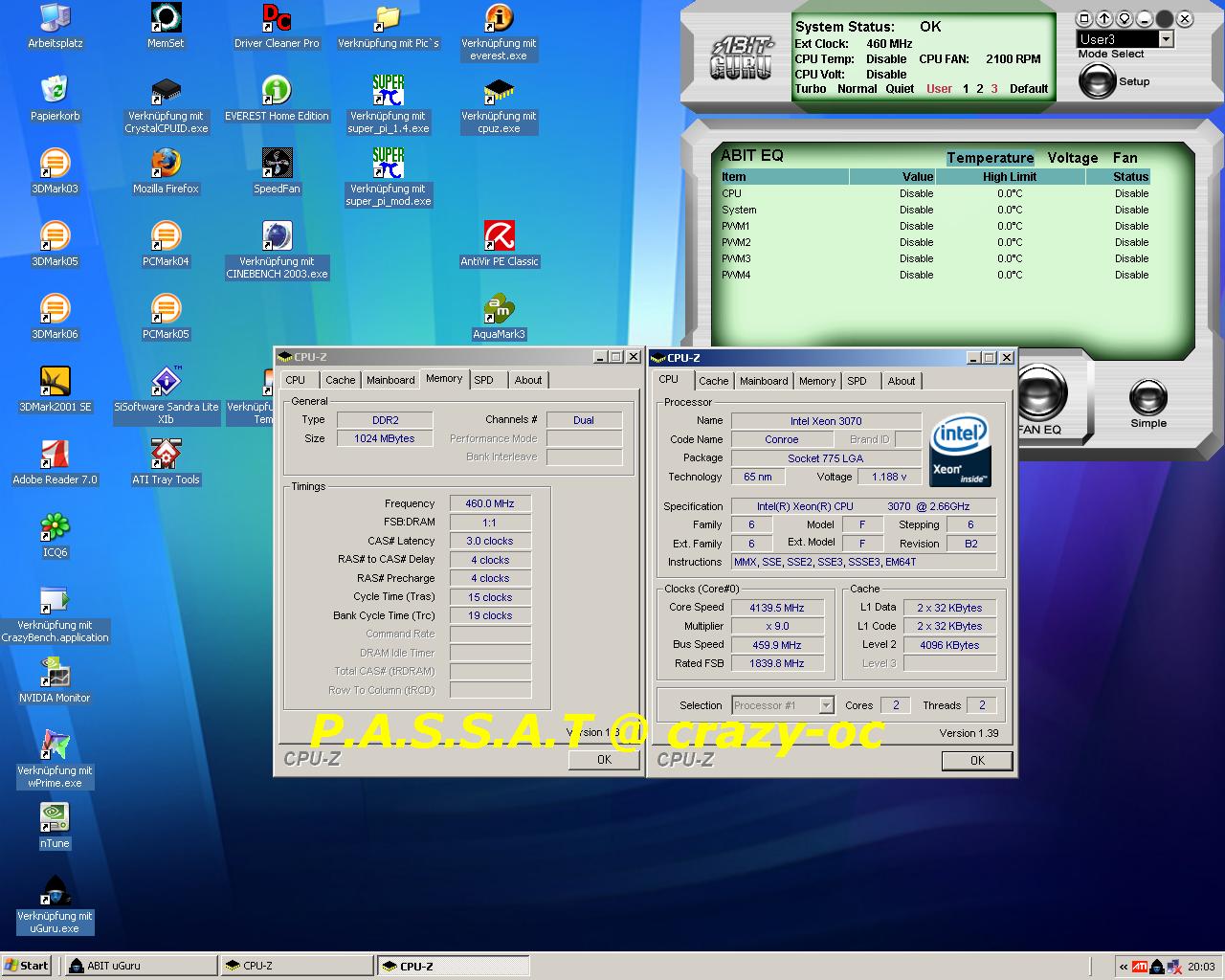Show the Fan tab in ABIT EQ
Screen dimensions: 1225x980
point(1125,158)
